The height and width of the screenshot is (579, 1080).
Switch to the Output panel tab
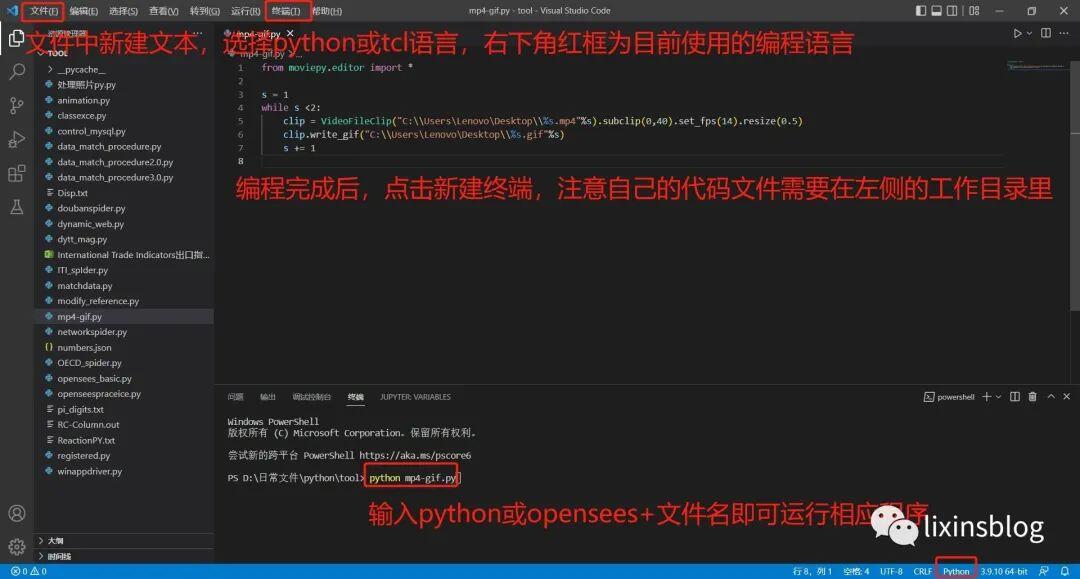point(268,397)
